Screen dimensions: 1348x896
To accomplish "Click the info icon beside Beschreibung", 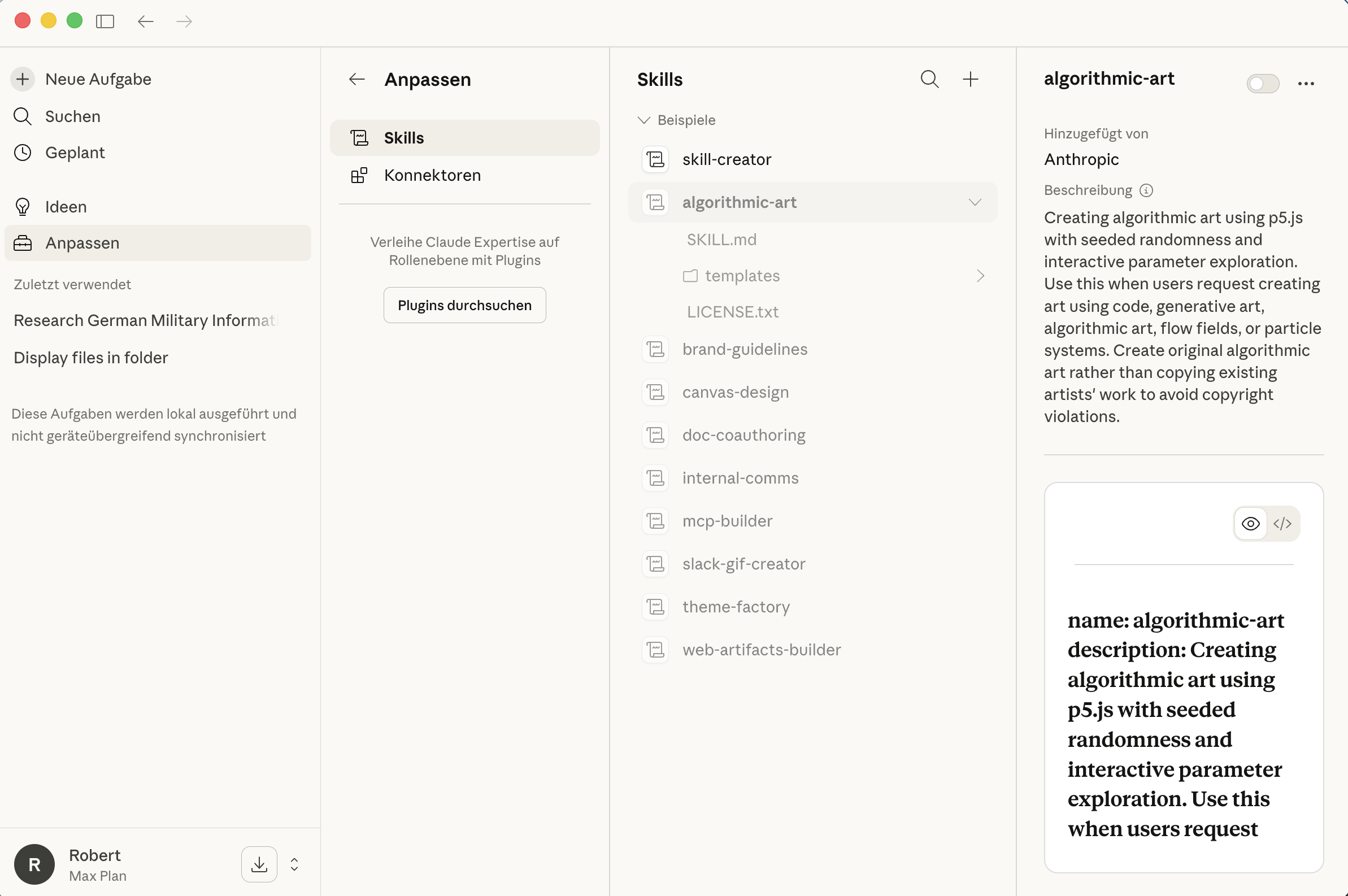I will pyautogui.click(x=1146, y=190).
